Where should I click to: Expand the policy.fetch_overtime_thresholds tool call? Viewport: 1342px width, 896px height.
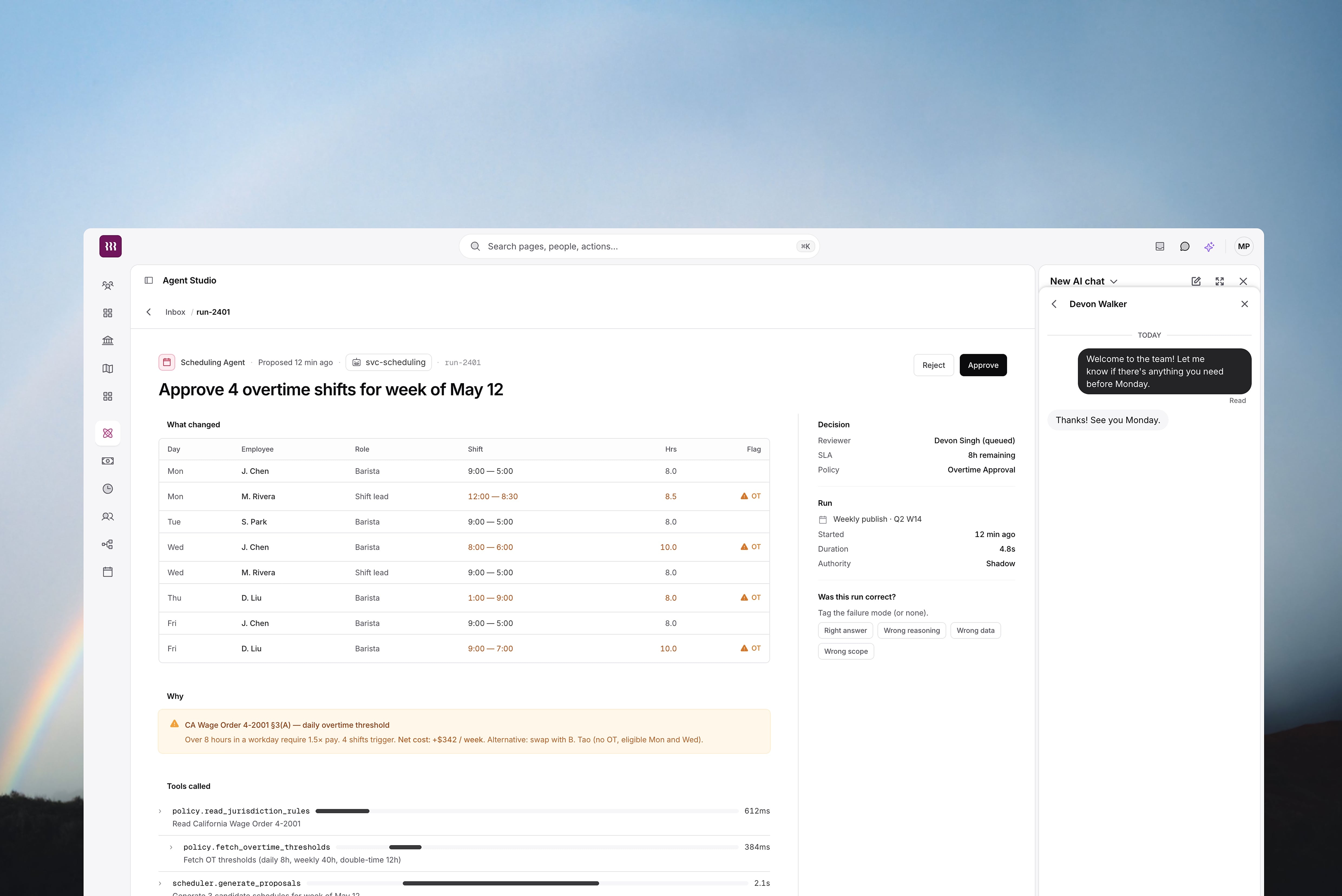(171, 847)
